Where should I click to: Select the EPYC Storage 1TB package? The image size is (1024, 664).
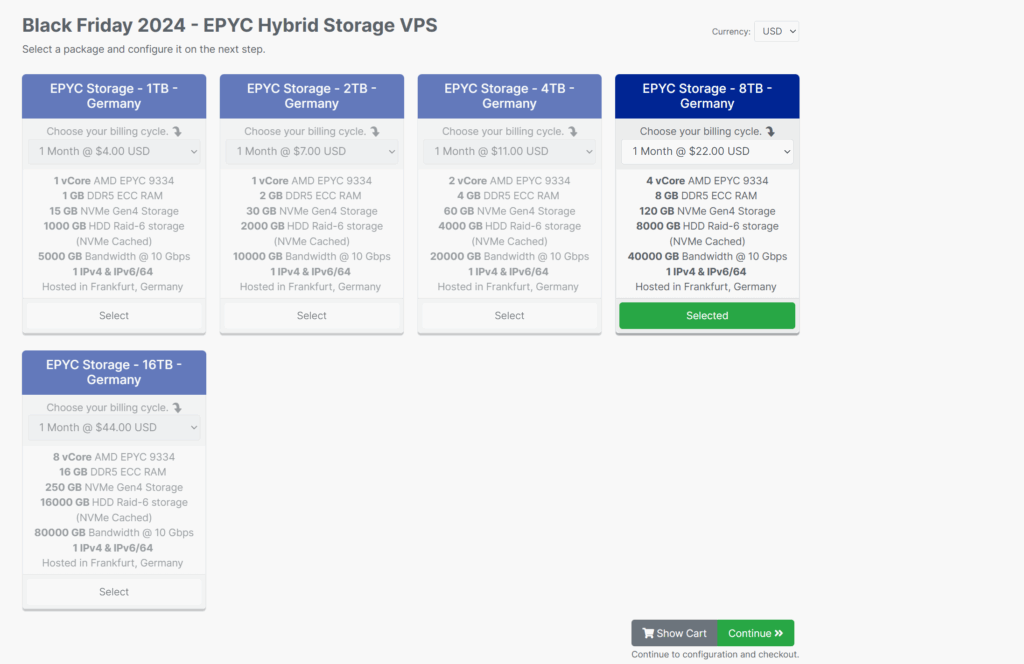(114, 315)
